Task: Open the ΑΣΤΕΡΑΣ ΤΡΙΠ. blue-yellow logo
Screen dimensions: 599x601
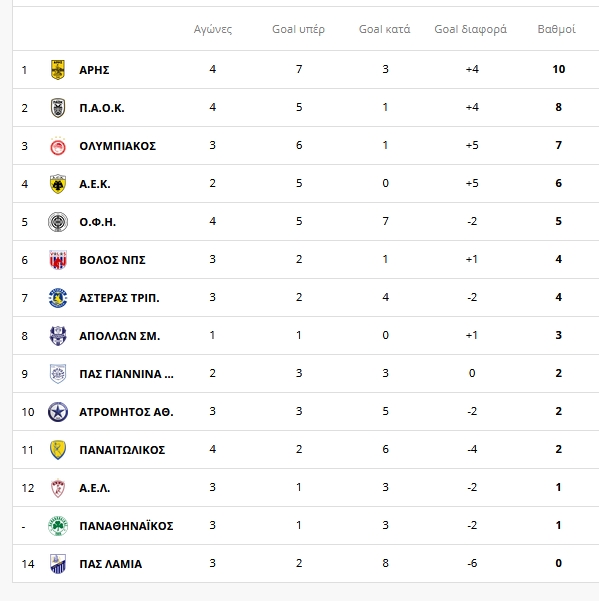Action: click(x=58, y=298)
